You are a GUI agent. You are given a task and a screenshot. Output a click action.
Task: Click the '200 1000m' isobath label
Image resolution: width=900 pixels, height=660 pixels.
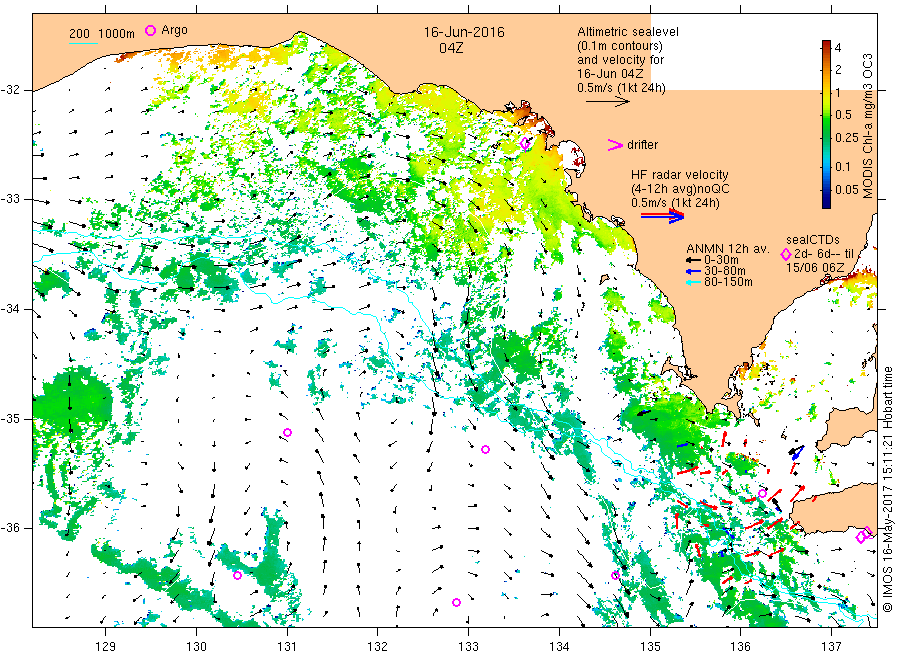click(x=102, y=34)
